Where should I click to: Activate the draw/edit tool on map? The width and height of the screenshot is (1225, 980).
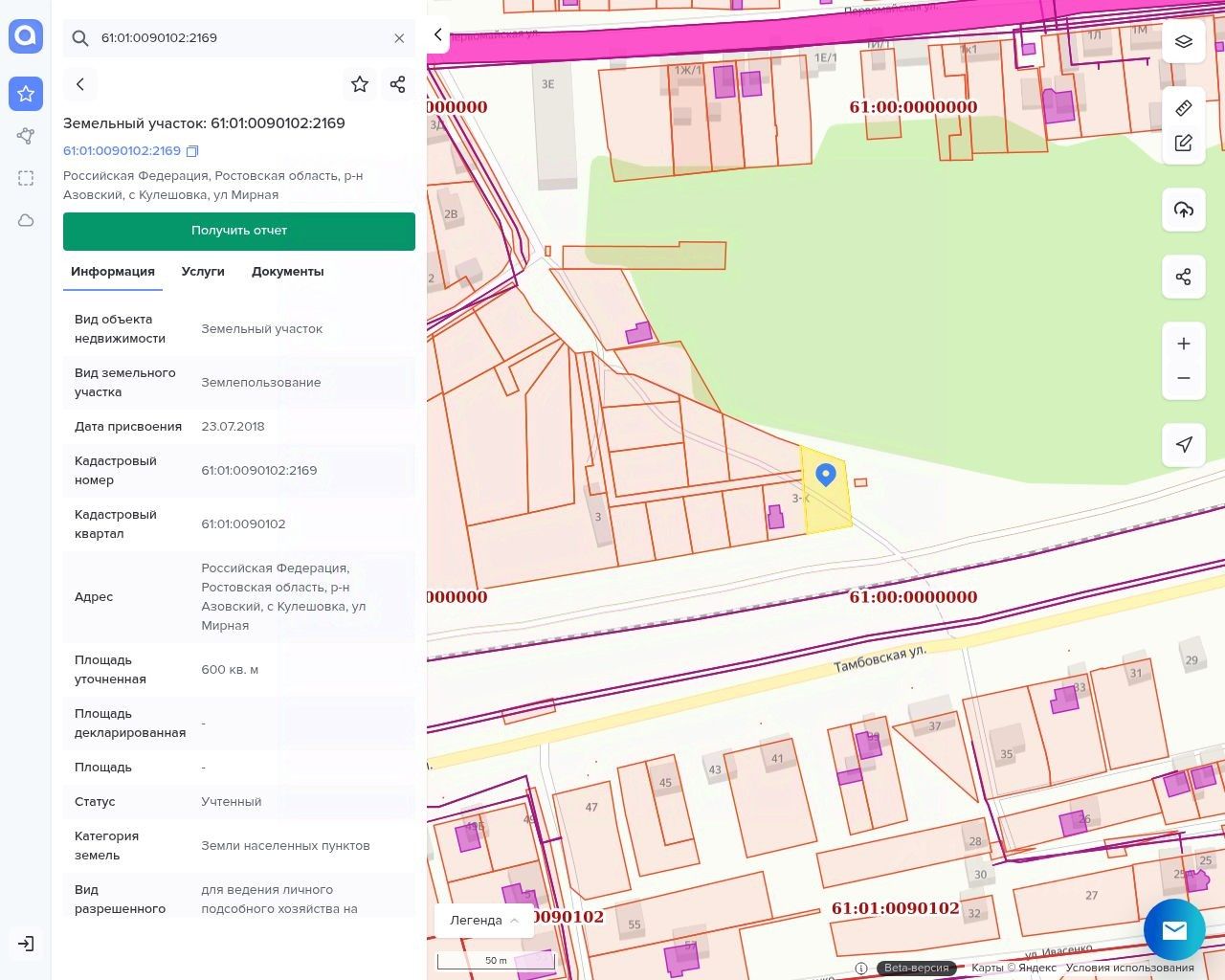pos(1184,144)
